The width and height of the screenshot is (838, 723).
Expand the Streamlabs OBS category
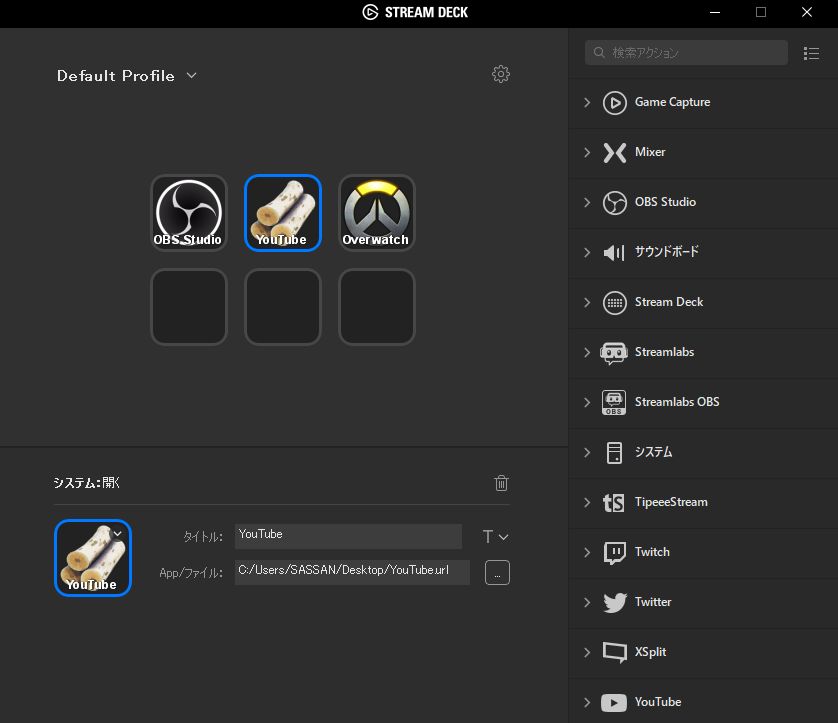click(x=587, y=402)
